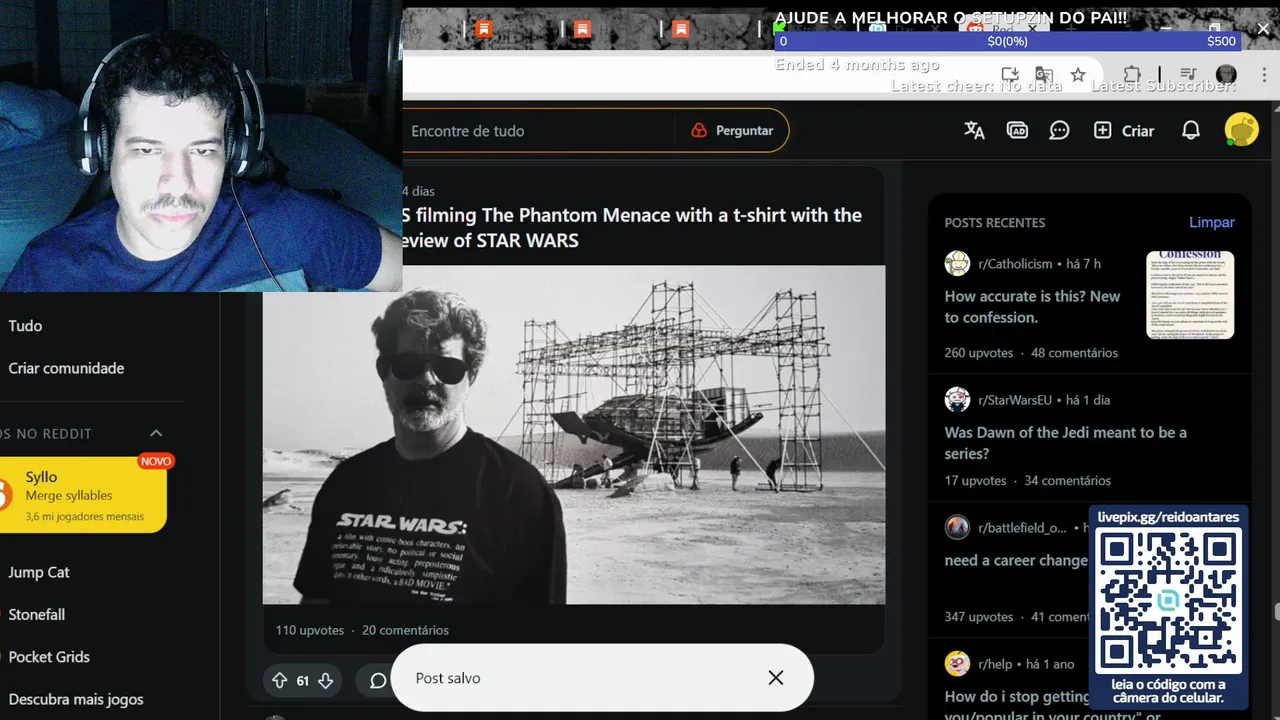Click the livepix.gg/reidoantares label

(x=1168, y=517)
